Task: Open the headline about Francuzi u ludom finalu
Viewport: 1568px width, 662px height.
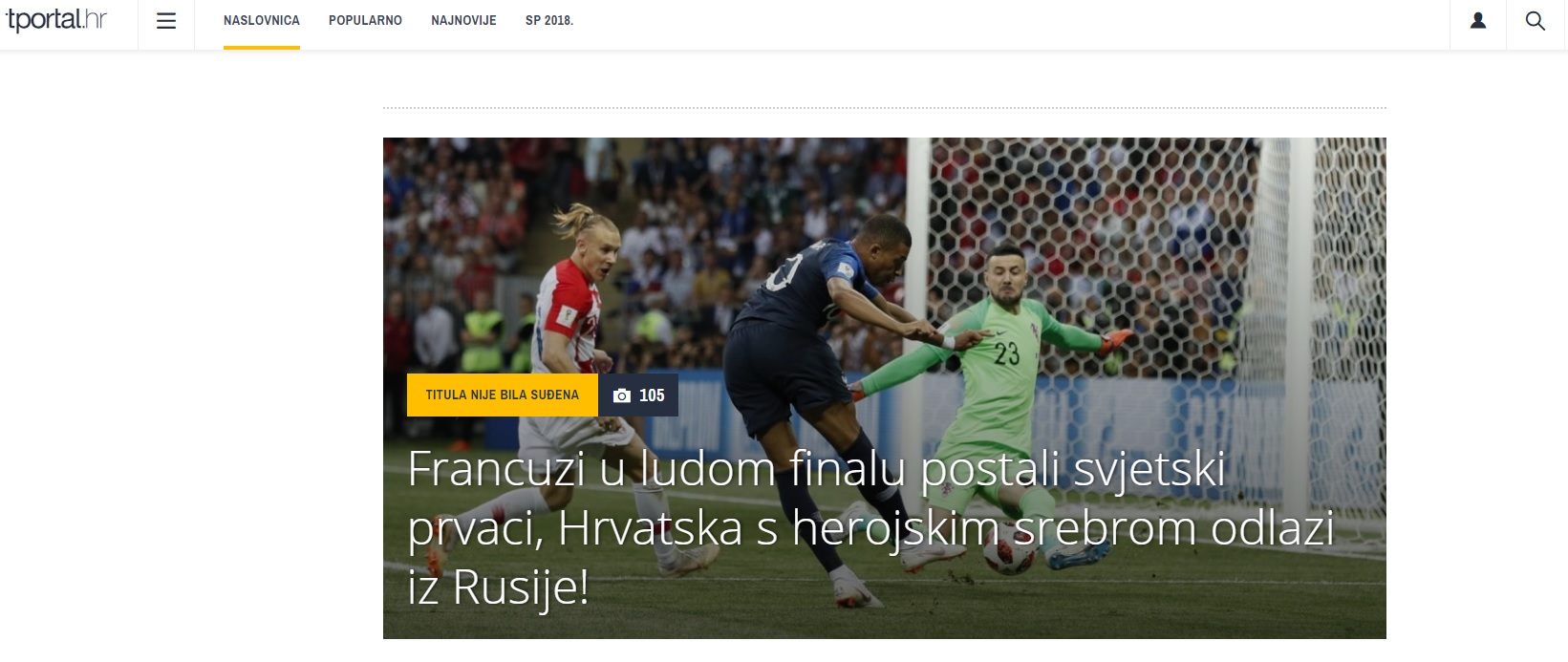Action: pyautogui.click(x=870, y=527)
